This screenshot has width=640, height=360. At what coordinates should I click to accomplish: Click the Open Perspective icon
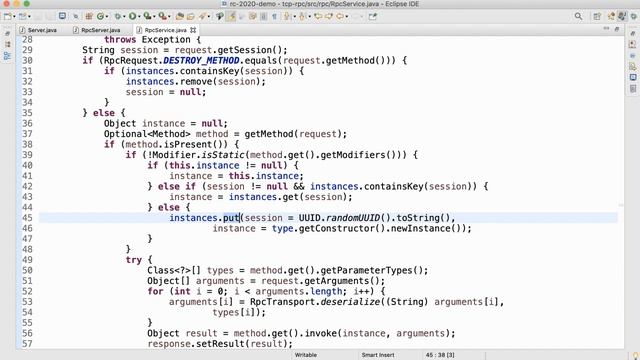597,16
